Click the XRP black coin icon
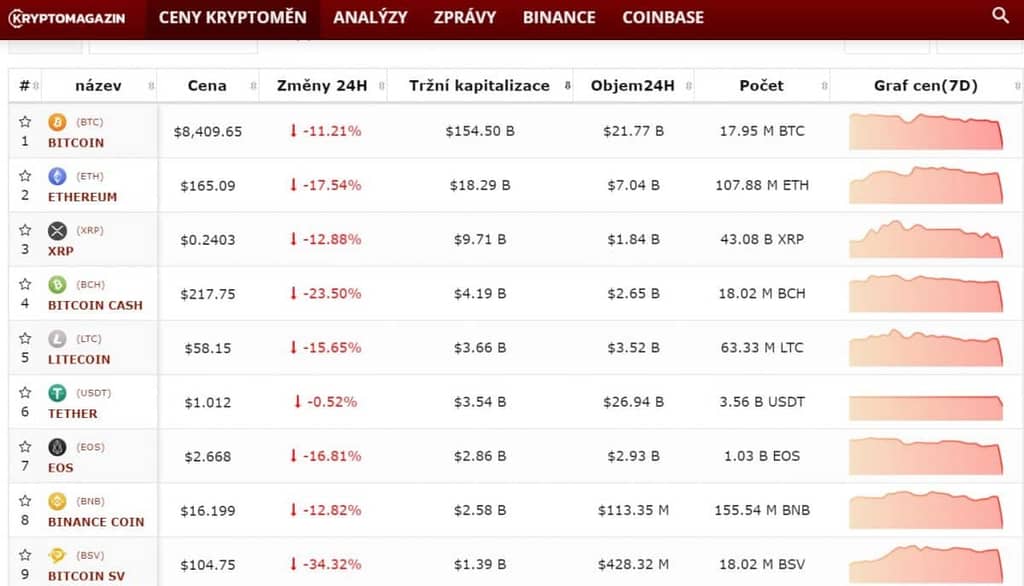The width and height of the screenshot is (1024, 586). click(57, 231)
